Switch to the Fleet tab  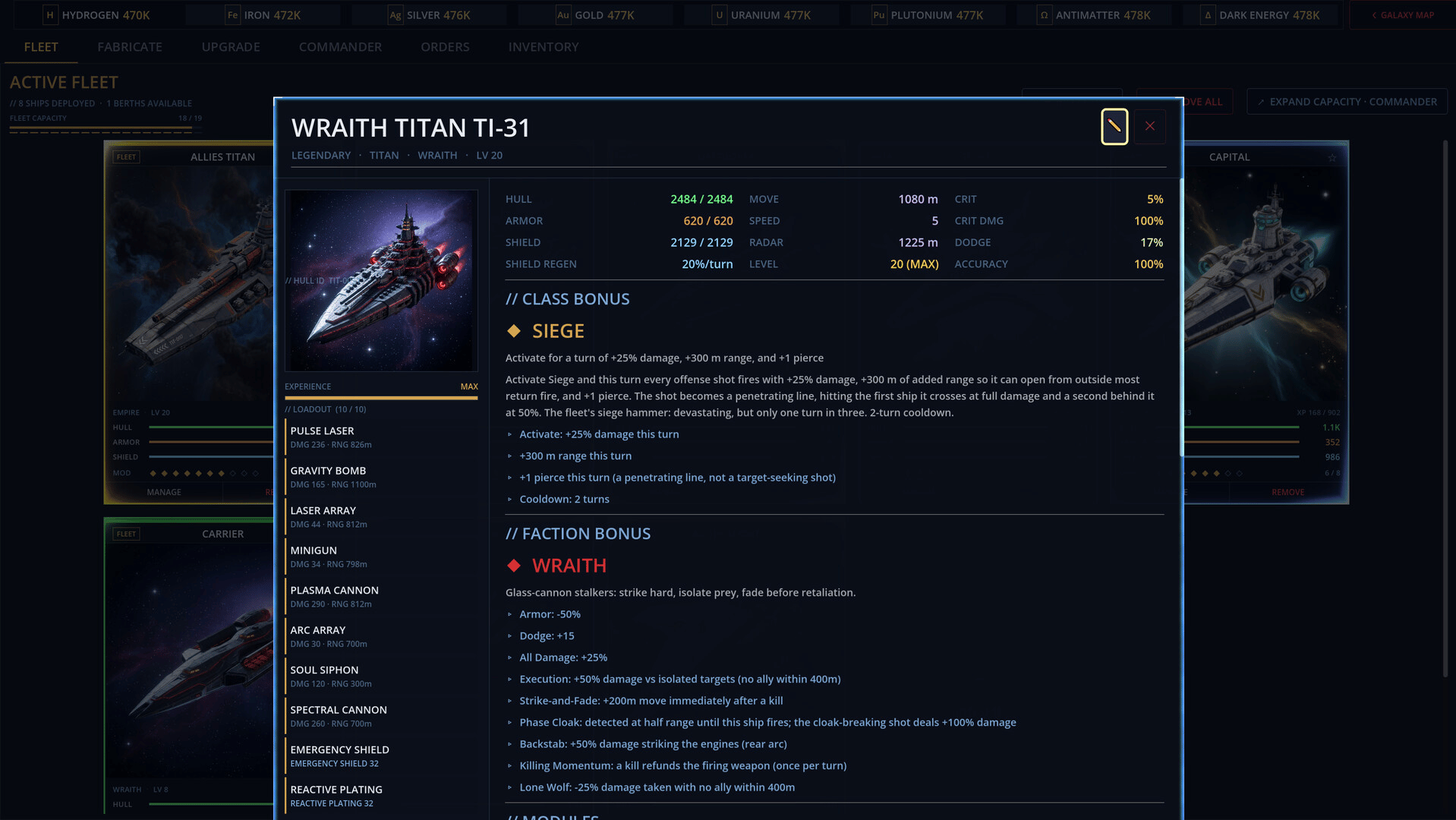[41, 47]
